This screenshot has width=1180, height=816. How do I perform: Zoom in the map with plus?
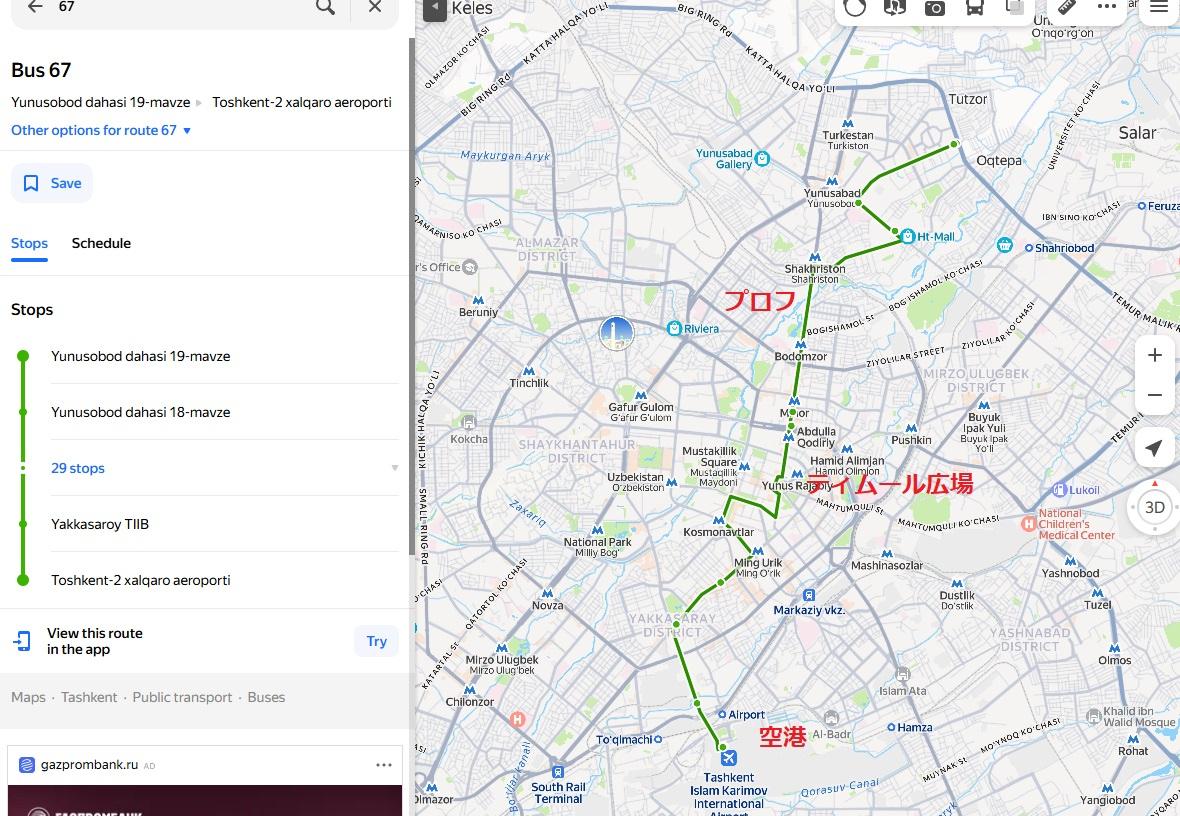1154,355
